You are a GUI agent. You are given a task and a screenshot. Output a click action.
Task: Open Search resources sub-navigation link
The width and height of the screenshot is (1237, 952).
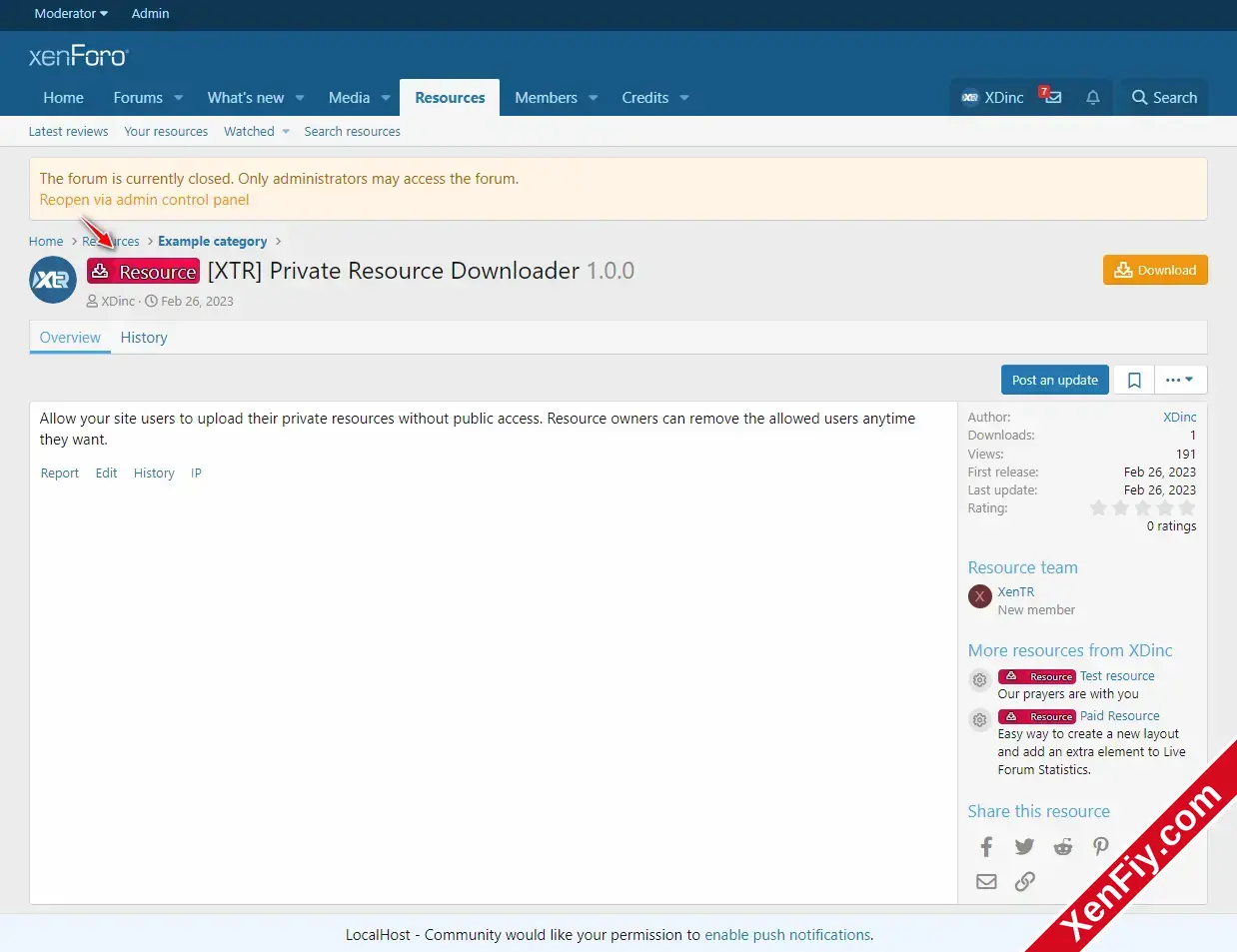point(353,132)
